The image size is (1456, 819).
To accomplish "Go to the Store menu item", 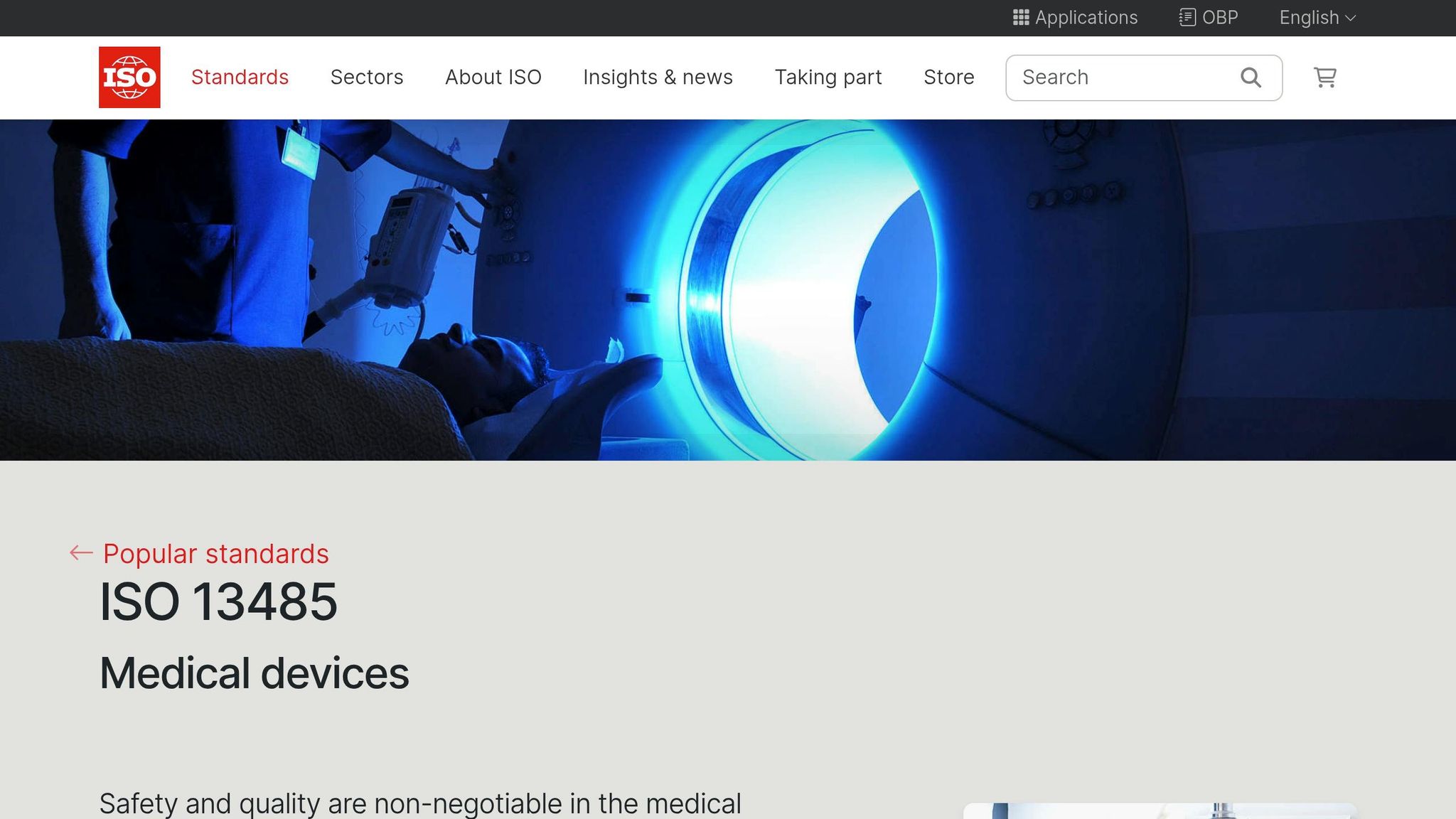I will pyautogui.click(x=949, y=77).
